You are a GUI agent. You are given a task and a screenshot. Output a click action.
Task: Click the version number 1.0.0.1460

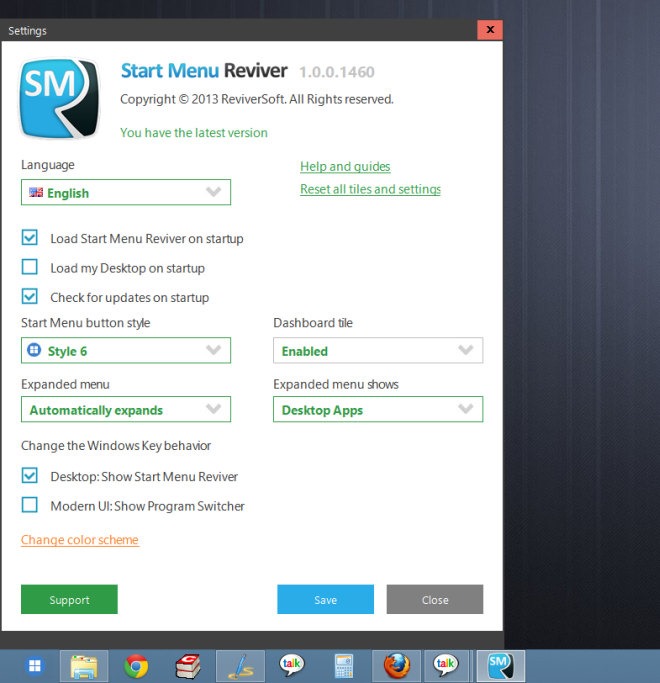coord(337,72)
